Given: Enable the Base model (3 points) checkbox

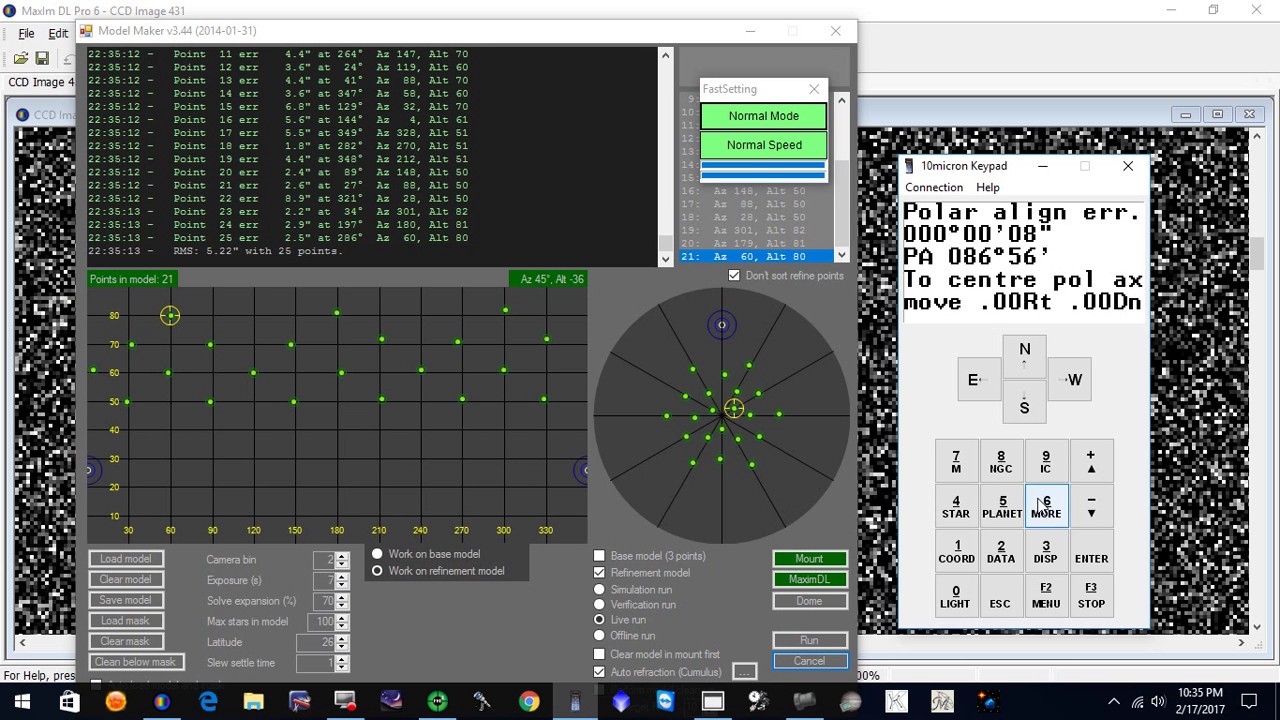Looking at the screenshot, I should 600,556.
